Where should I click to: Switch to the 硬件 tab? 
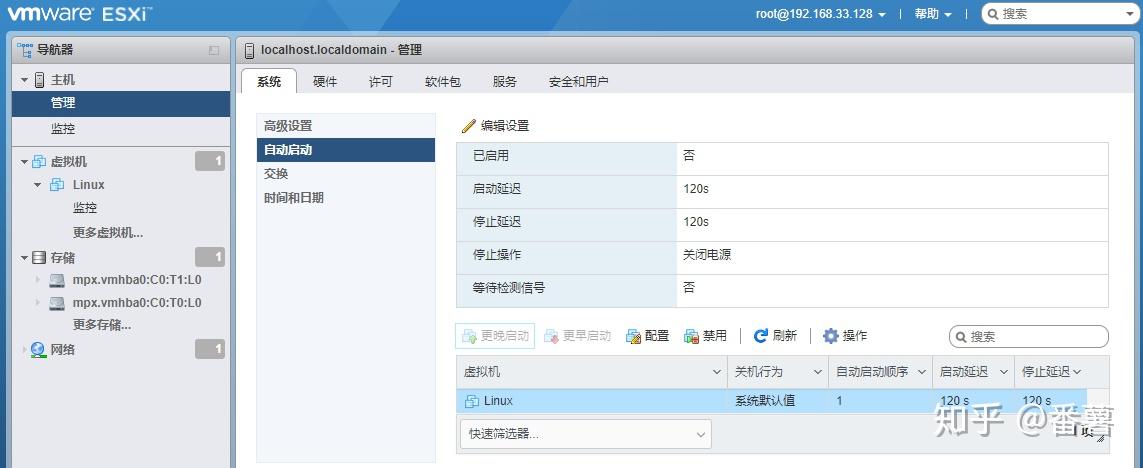pos(325,82)
